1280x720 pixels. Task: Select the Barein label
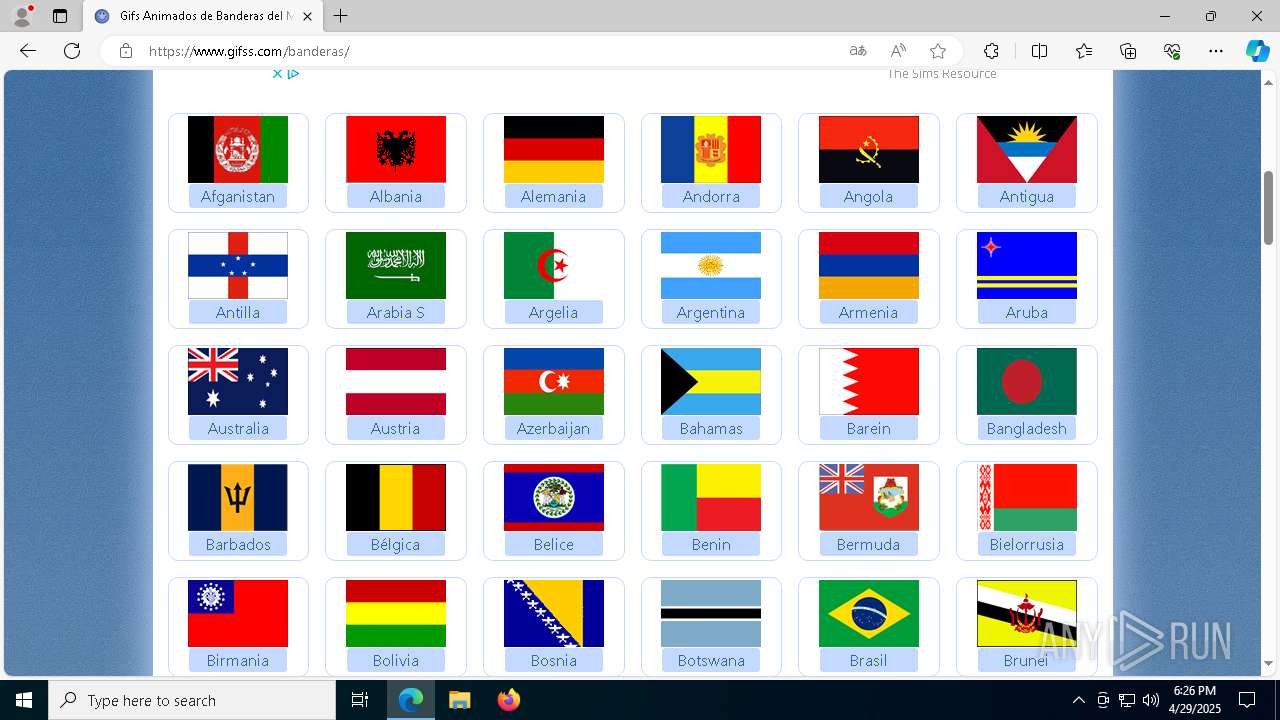(x=868, y=429)
